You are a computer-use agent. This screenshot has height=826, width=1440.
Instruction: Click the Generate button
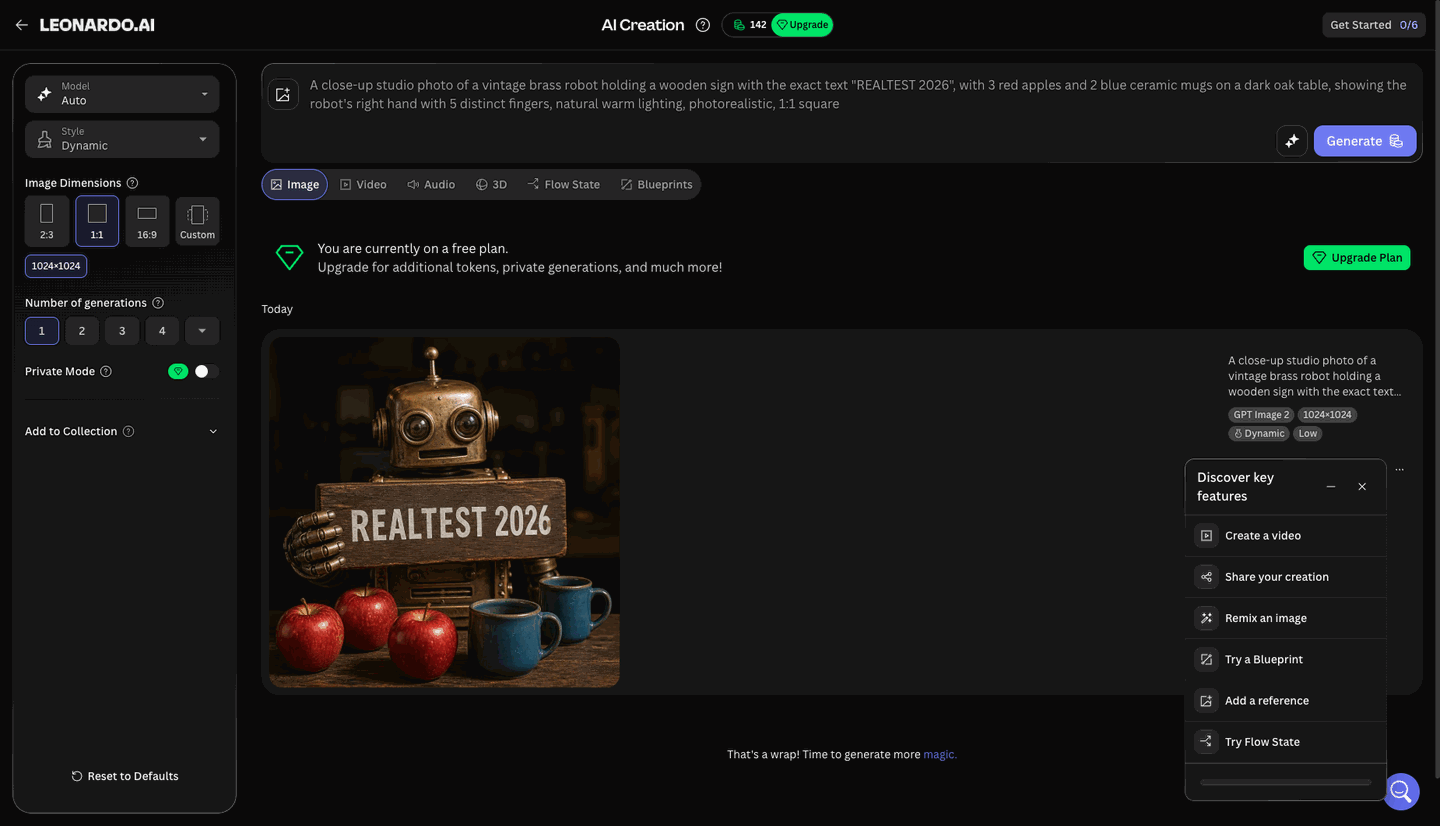click(x=1365, y=141)
